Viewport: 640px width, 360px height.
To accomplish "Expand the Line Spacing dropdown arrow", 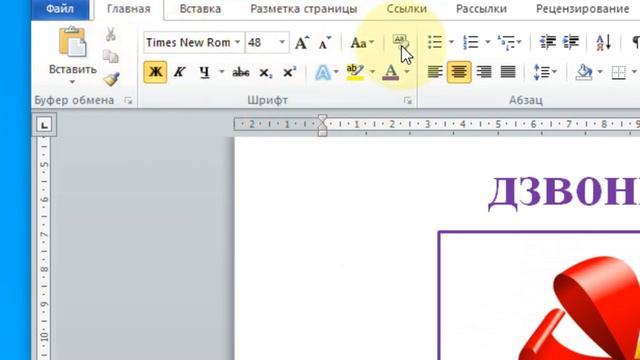I will (x=555, y=72).
